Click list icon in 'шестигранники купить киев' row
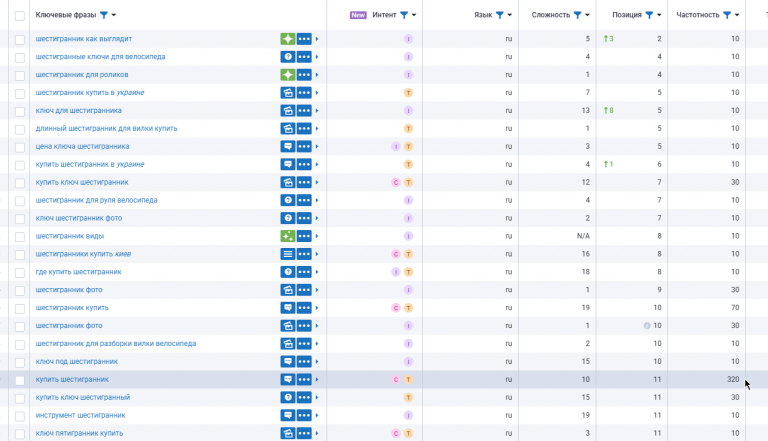 pos(288,254)
